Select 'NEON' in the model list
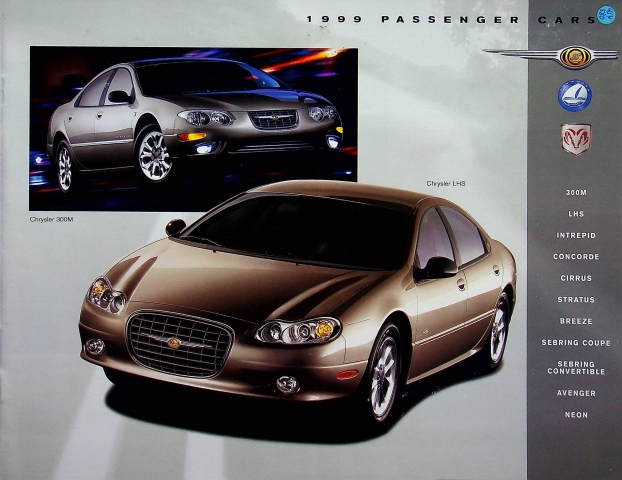622x480 pixels. [x=576, y=415]
